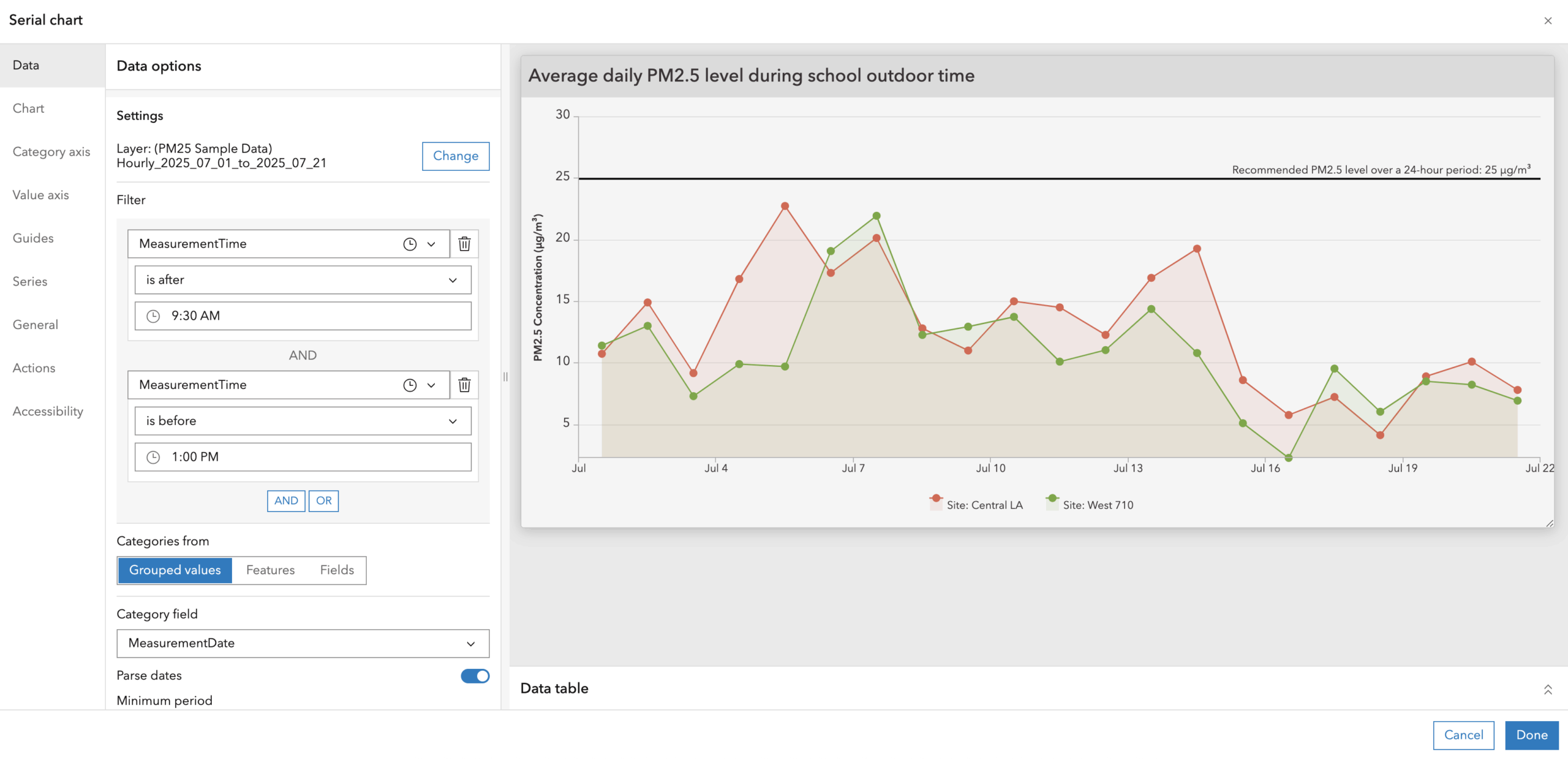Add an OR filter condition
Viewport: 1568px width, 759px height.
323,500
